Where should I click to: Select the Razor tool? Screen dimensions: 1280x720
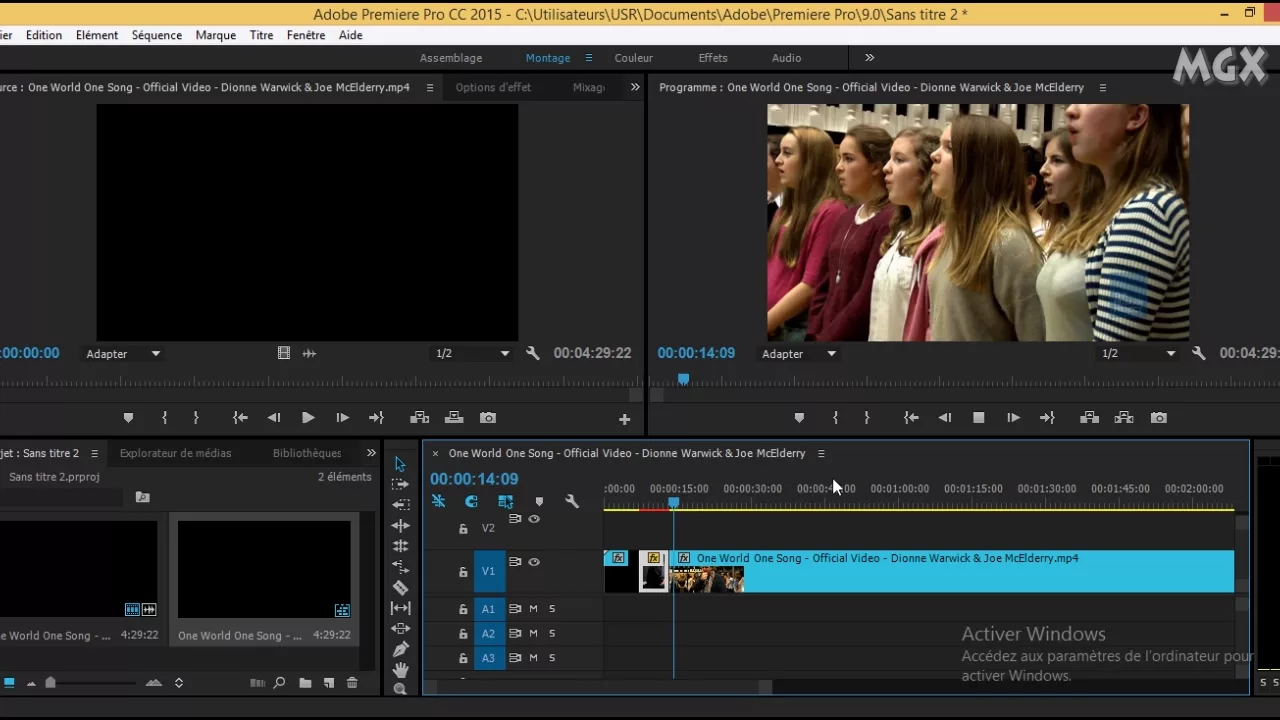click(x=400, y=588)
